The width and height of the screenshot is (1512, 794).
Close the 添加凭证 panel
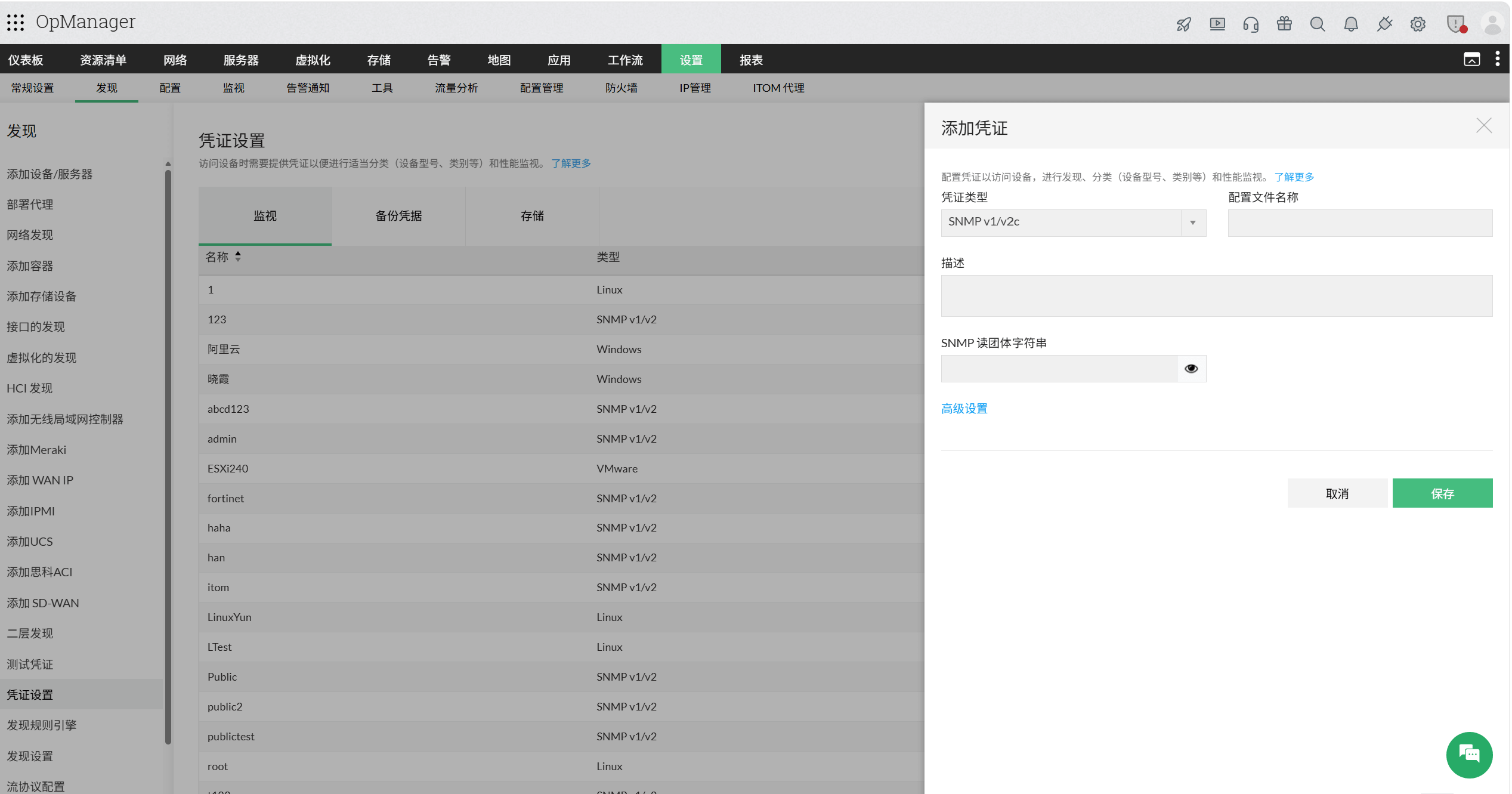1484,125
